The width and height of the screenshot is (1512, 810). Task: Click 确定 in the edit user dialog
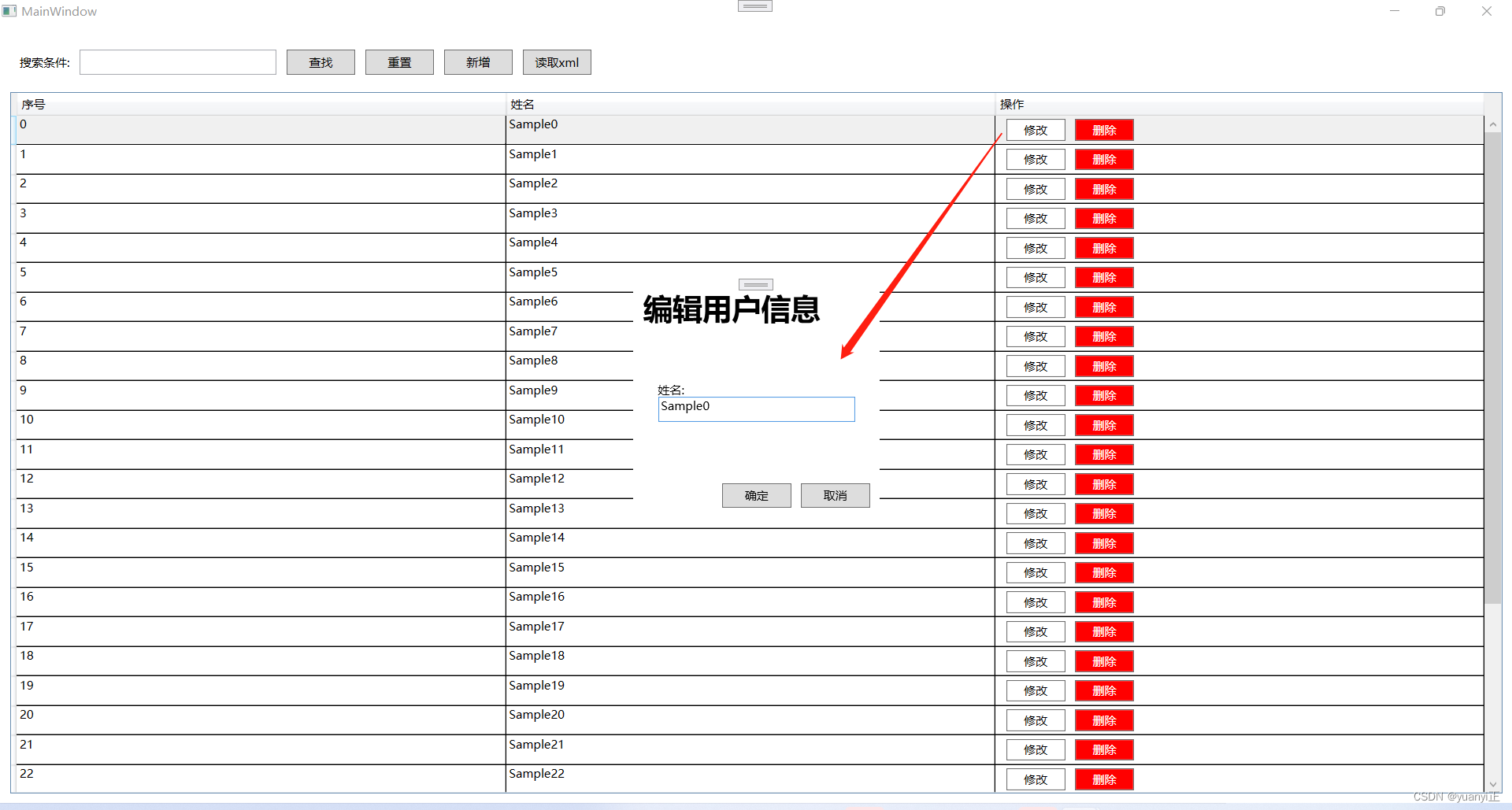[x=757, y=495]
